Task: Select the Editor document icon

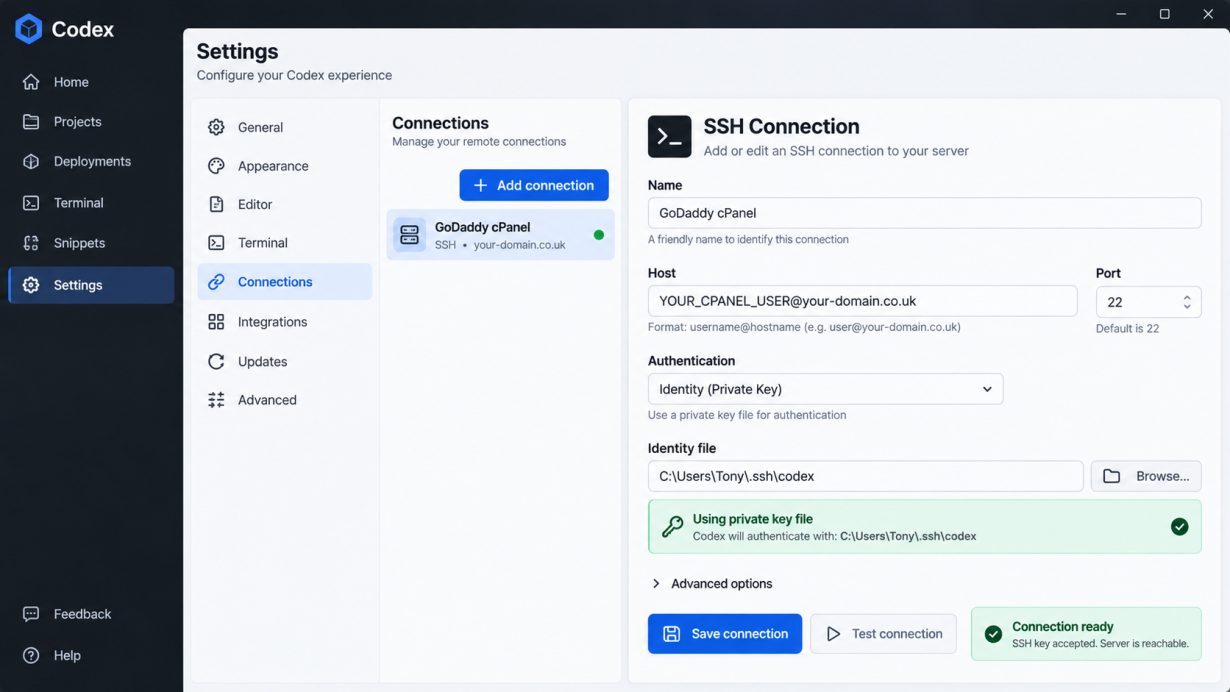Action: click(216, 204)
